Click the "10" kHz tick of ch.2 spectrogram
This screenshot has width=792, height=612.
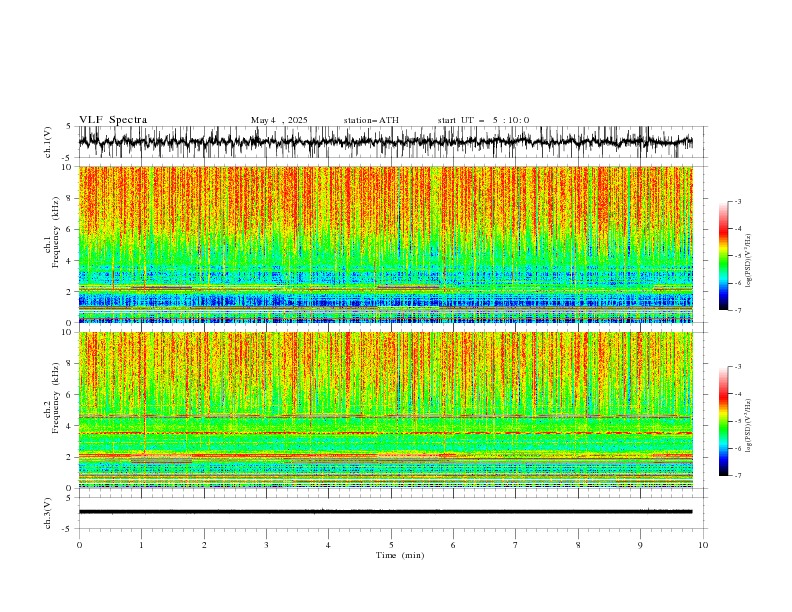[x=67, y=332]
